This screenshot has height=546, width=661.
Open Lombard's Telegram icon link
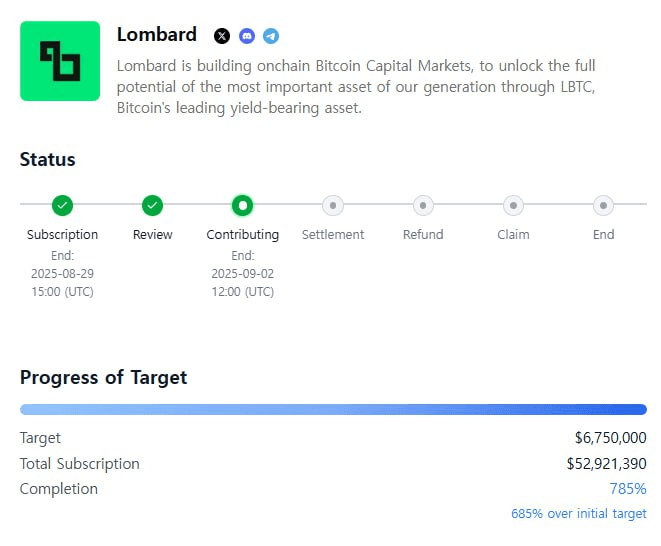tap(271, 36)
